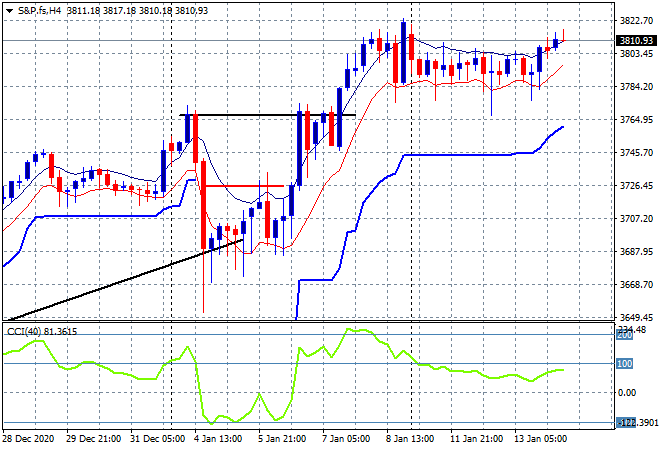Click the CCI 0.00 level label
Screen dimensions: 660x450
tap(627, 393)
